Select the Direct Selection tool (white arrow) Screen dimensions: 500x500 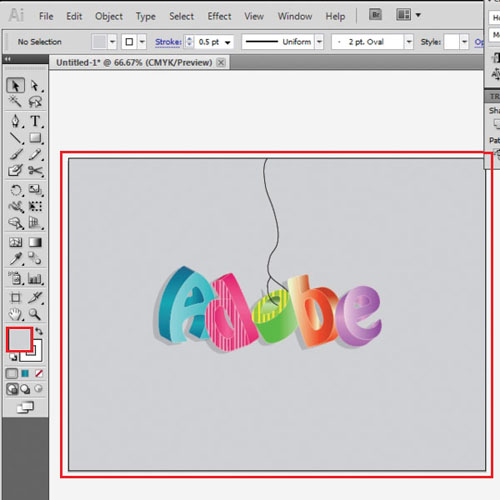[x=35, y=86]
